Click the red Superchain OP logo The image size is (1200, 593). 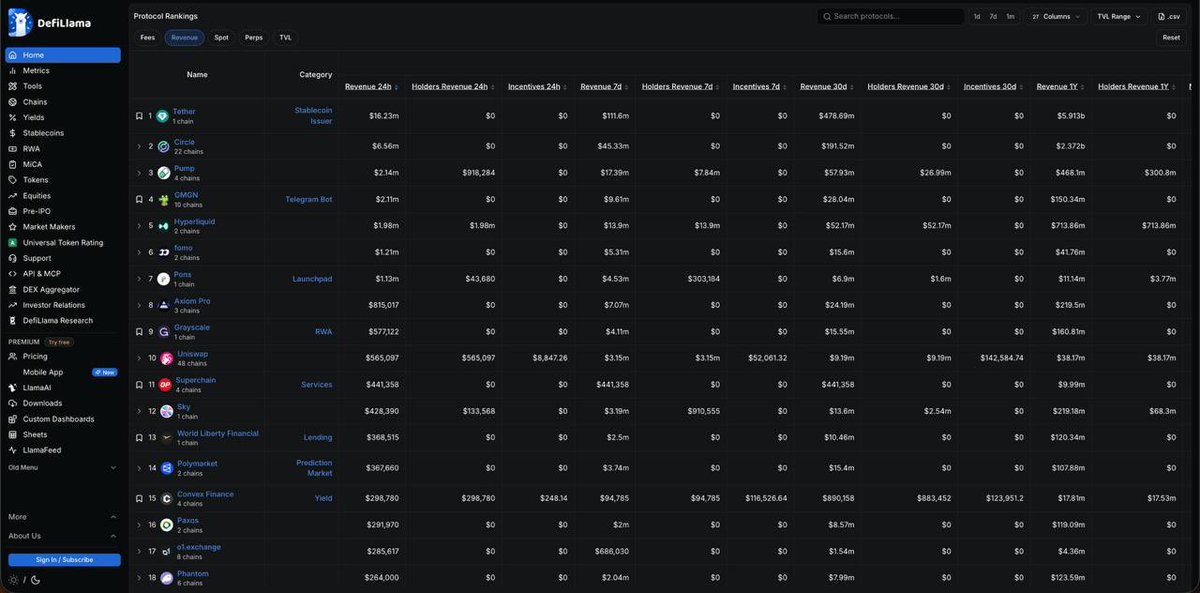(x=166, y=385)
